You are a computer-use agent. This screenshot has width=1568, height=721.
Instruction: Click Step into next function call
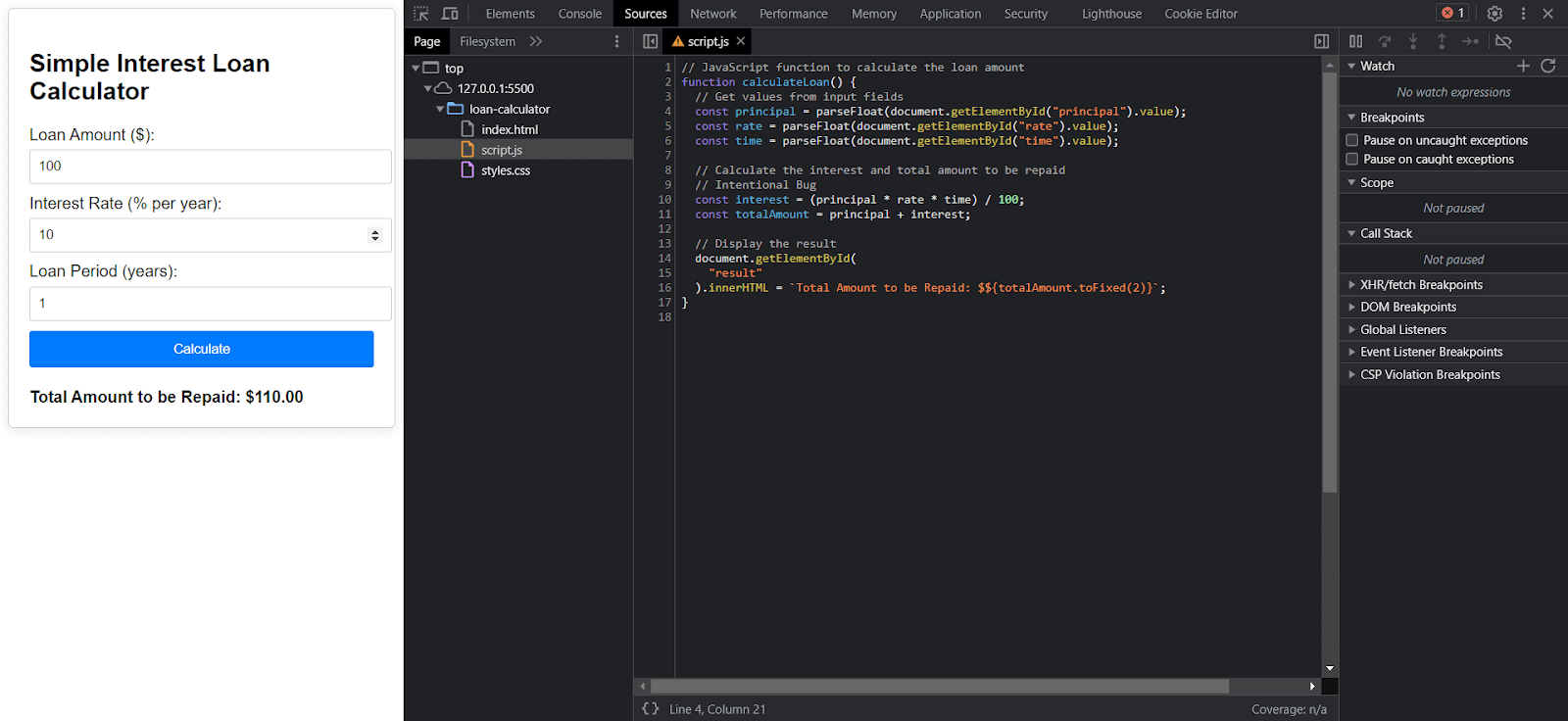(x=1413, y=41)
